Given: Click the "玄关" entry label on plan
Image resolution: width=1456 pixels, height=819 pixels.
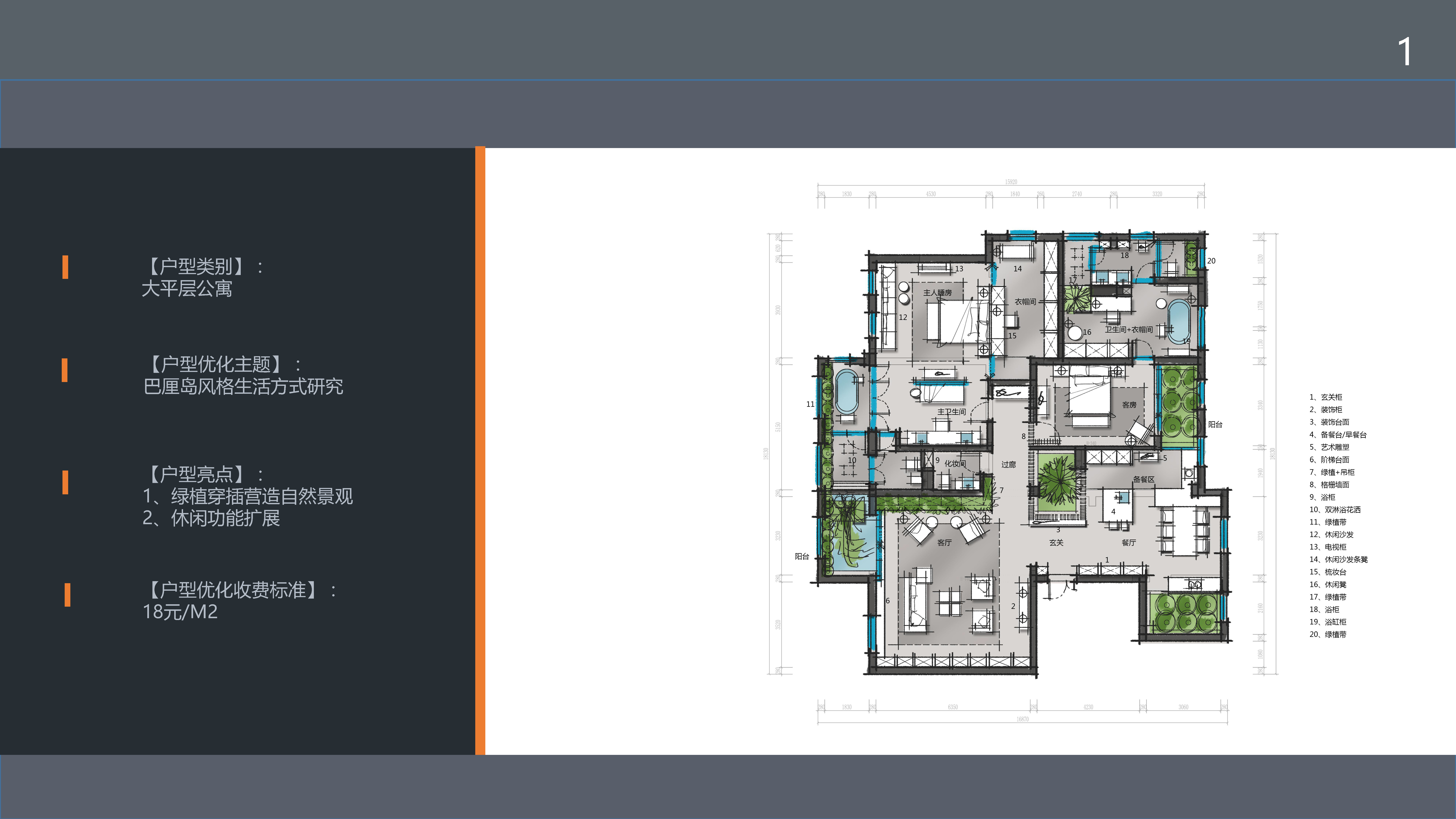Looking at the screenshot, I should [1056, 543].
